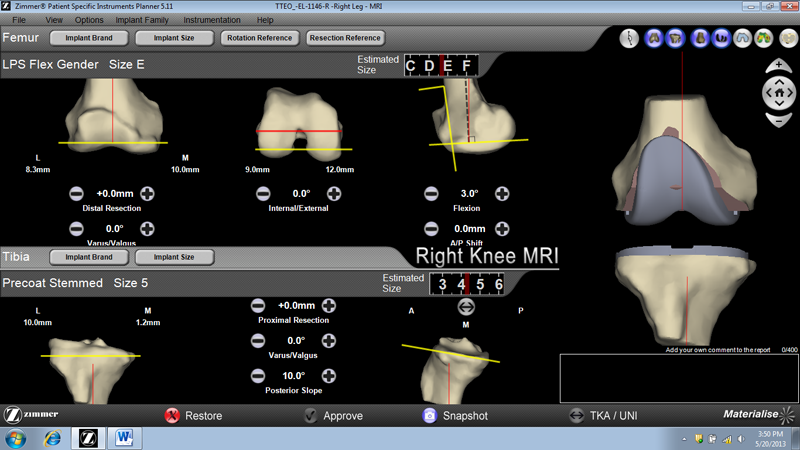Decrease femur Flexion angle with minus
Image resolution: width=800 pixels, height=450 pixels.
[431, 193]
